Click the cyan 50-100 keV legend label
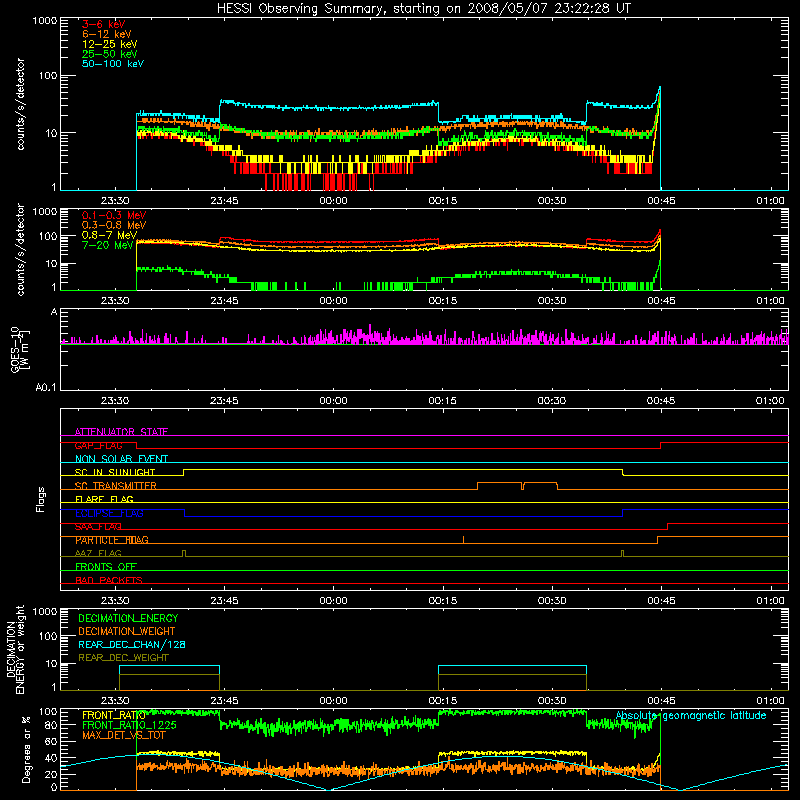The image size is (800, 800). click(113, 64)
